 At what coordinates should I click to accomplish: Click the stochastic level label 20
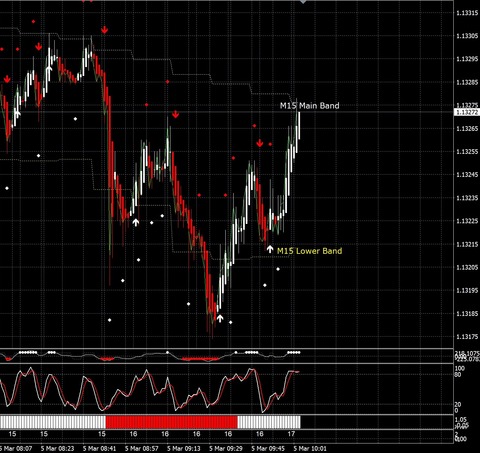pos(458,404)
